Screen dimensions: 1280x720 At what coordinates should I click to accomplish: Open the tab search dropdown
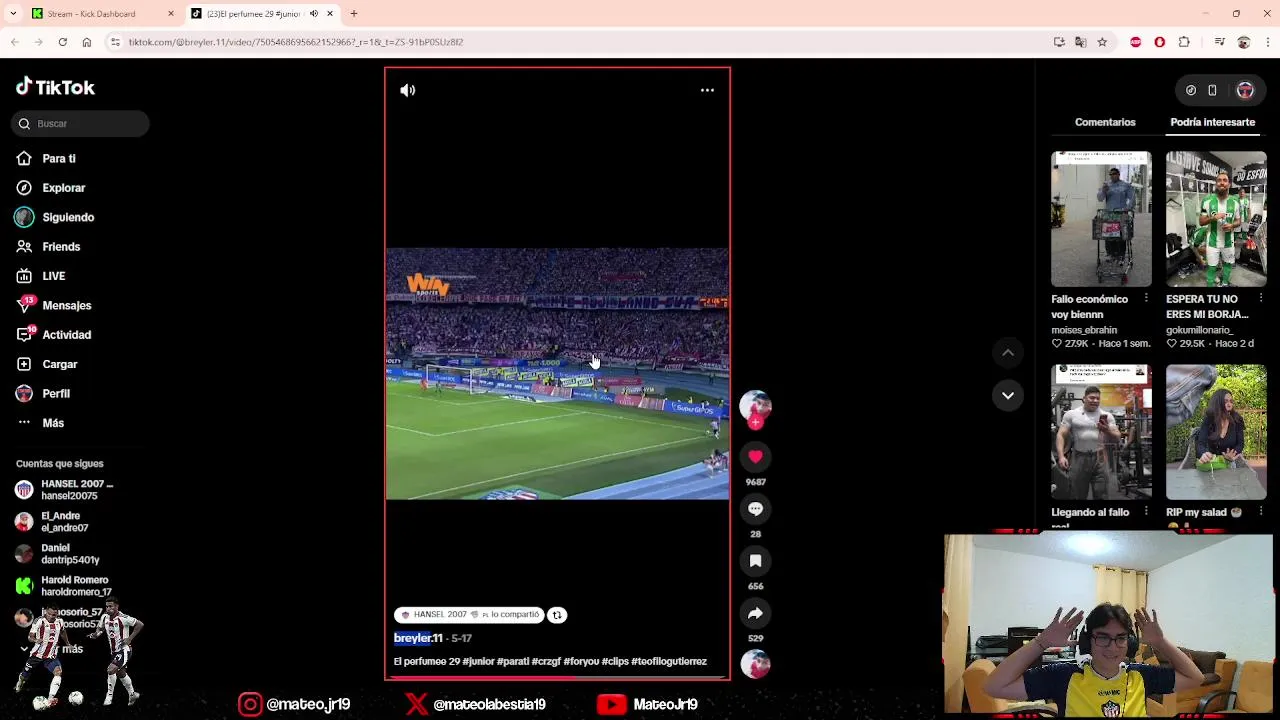click(x=13, y=14)
